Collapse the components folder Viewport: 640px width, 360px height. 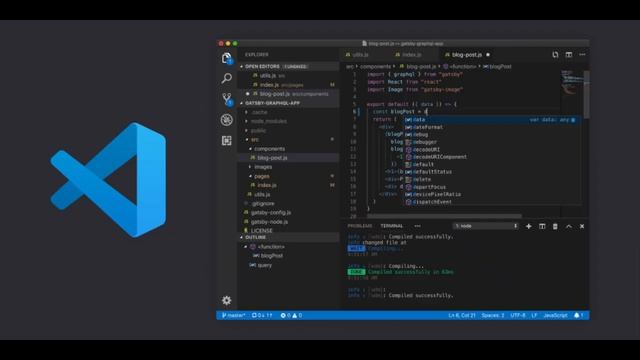250,149
